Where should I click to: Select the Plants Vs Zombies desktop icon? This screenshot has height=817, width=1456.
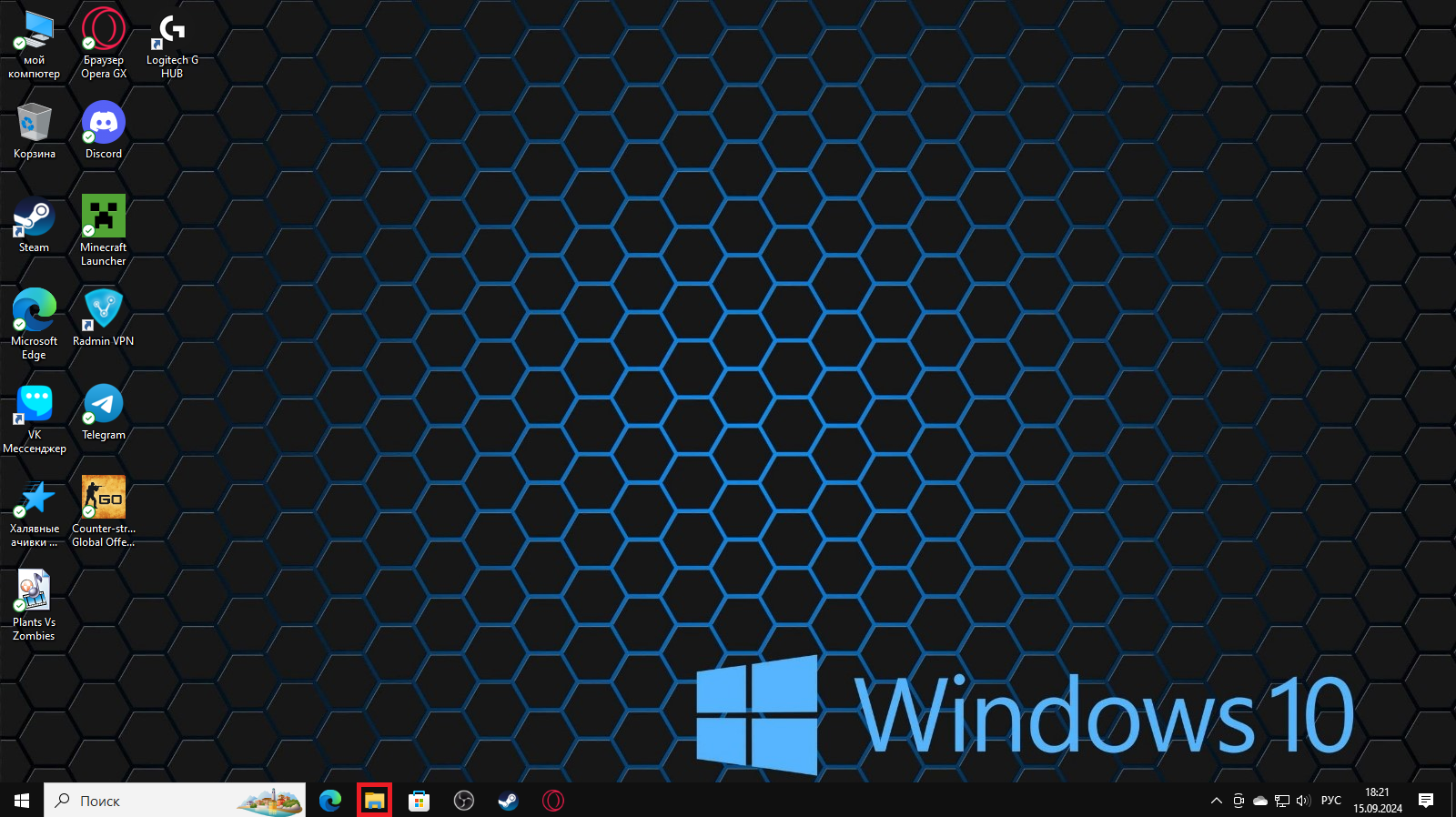tap(35, 606)
